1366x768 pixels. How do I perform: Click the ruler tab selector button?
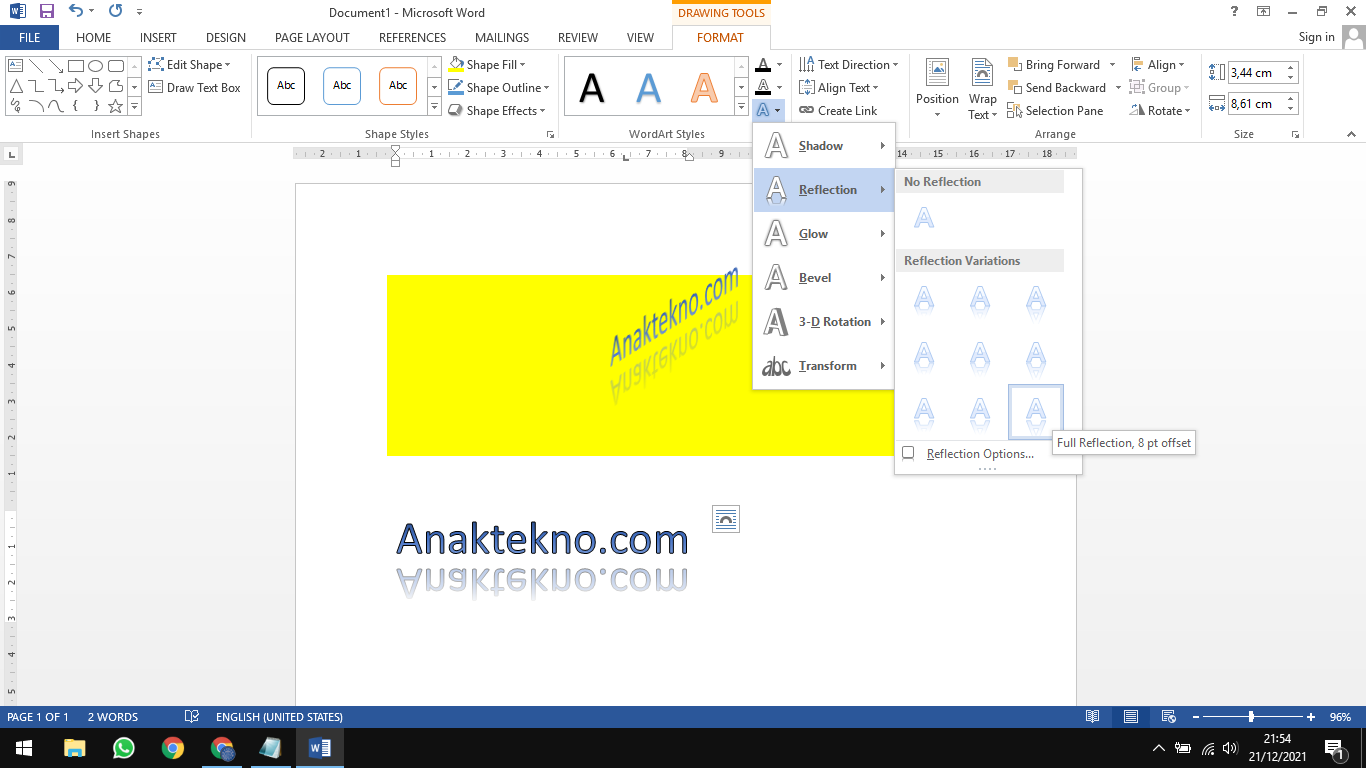(x=11, y=154)
